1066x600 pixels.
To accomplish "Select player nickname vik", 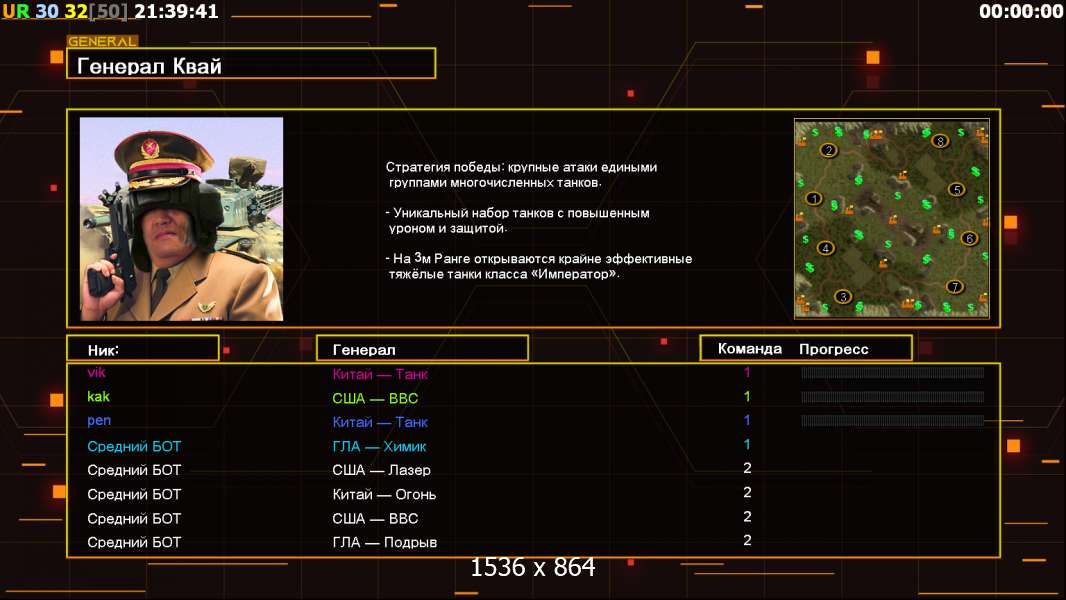I will click(x=96, y=372).
